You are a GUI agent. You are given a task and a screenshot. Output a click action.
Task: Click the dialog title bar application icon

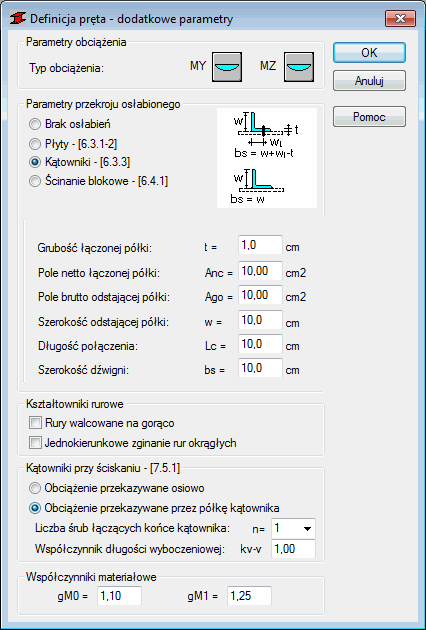20,19
